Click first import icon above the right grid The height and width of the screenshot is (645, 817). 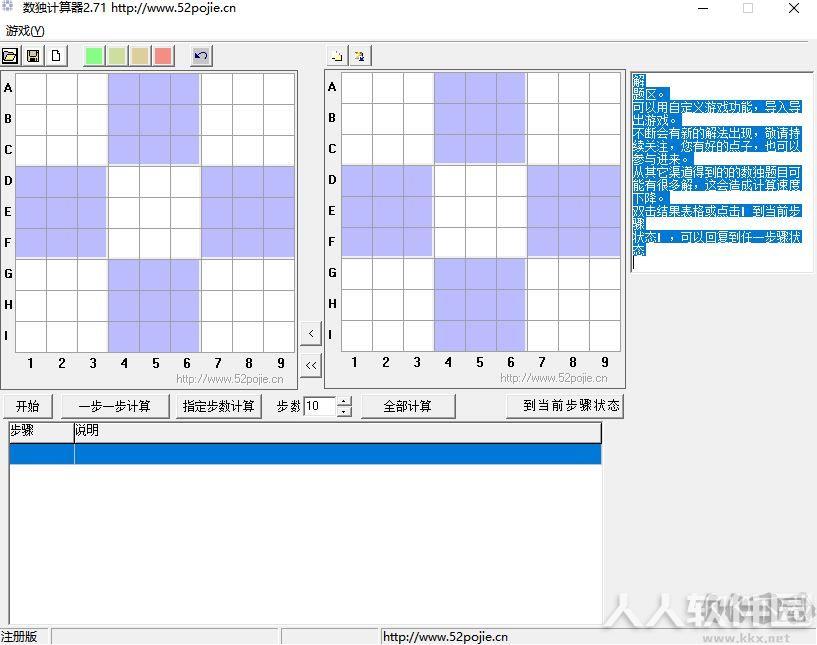click(x=337, y=56)
